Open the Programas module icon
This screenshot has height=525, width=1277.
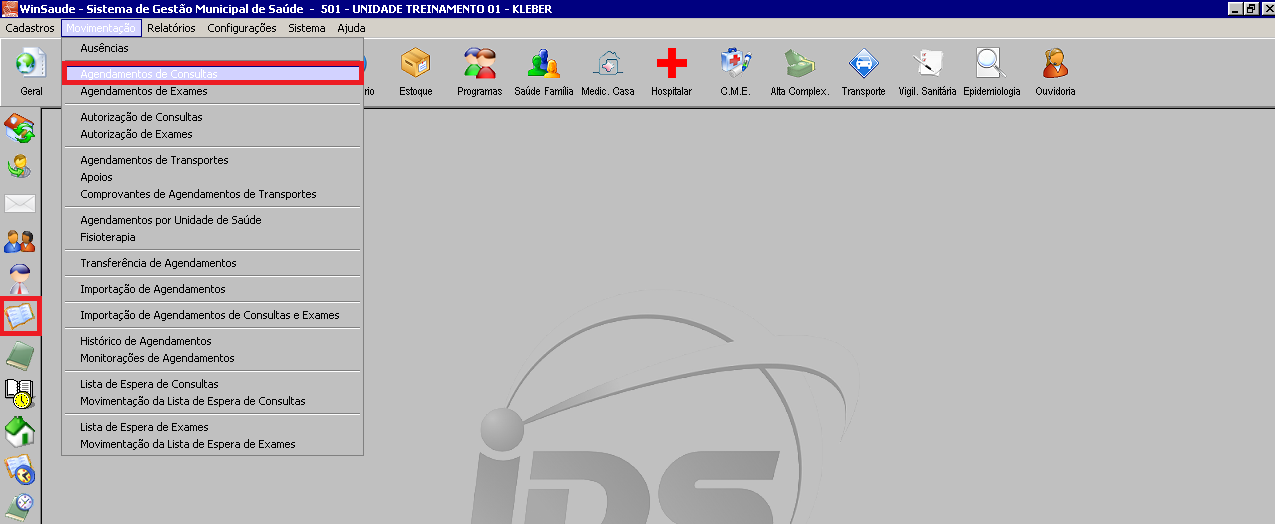pos(479,64)
